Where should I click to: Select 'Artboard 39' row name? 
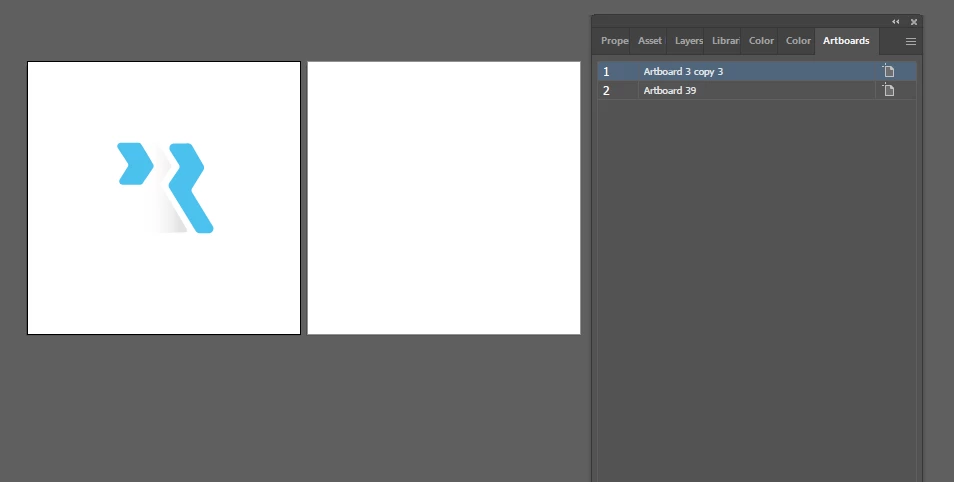pyautogui.click(x=670, y=91)
